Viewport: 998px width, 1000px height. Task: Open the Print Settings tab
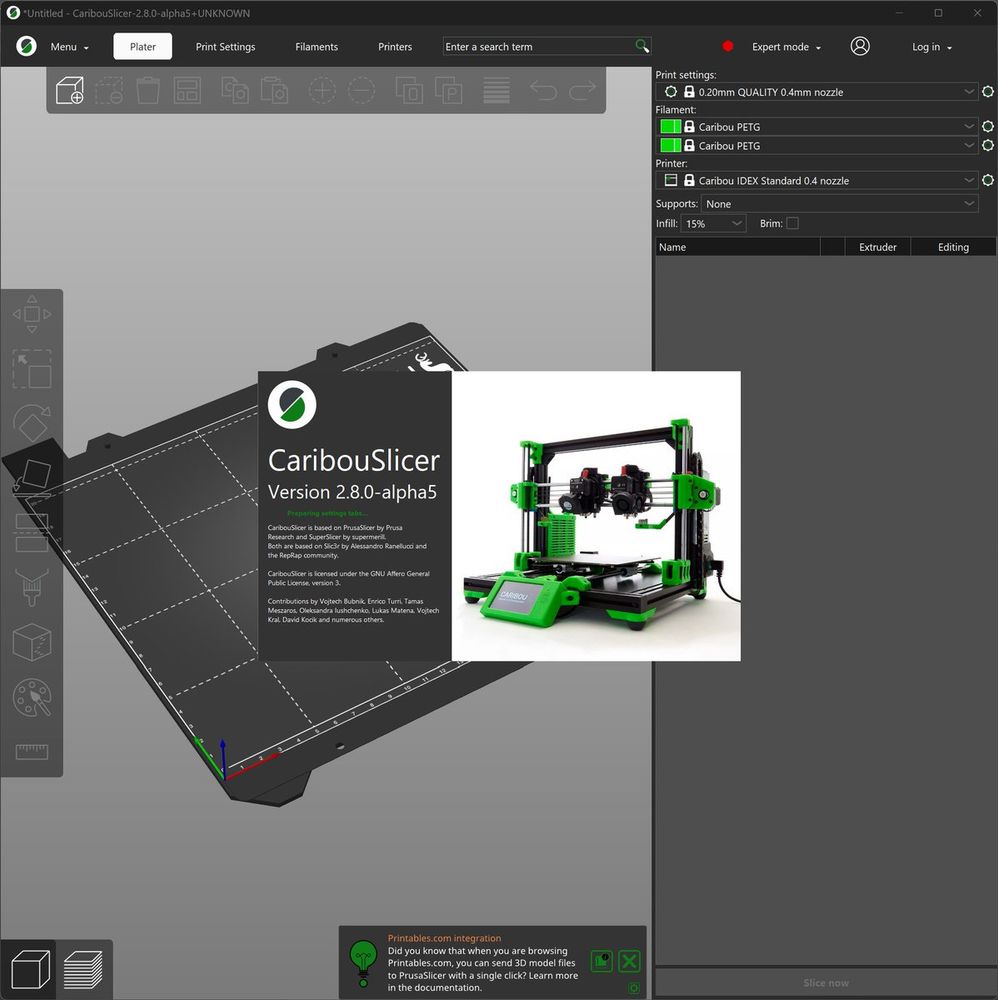(x=225, y=47)
